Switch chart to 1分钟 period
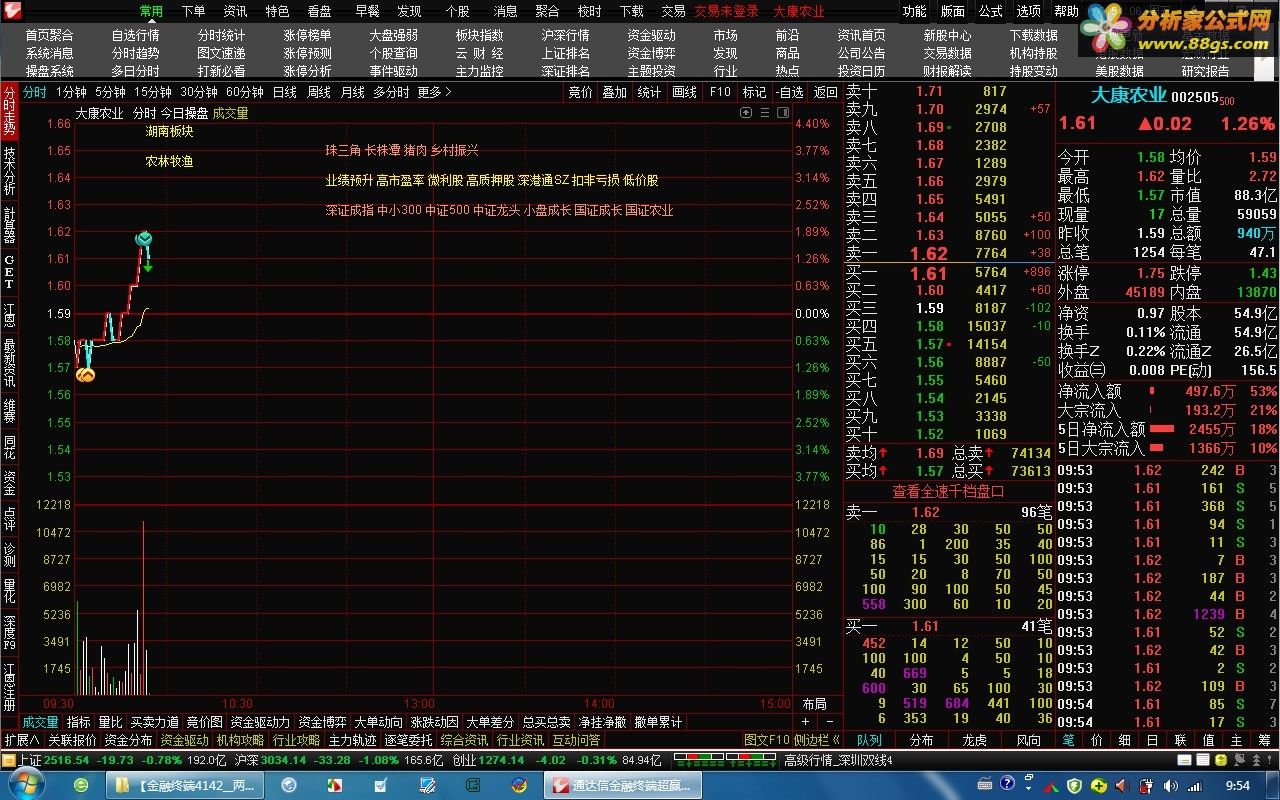The height and width of the screenshot is (800, 1280). tap(71, 92)
